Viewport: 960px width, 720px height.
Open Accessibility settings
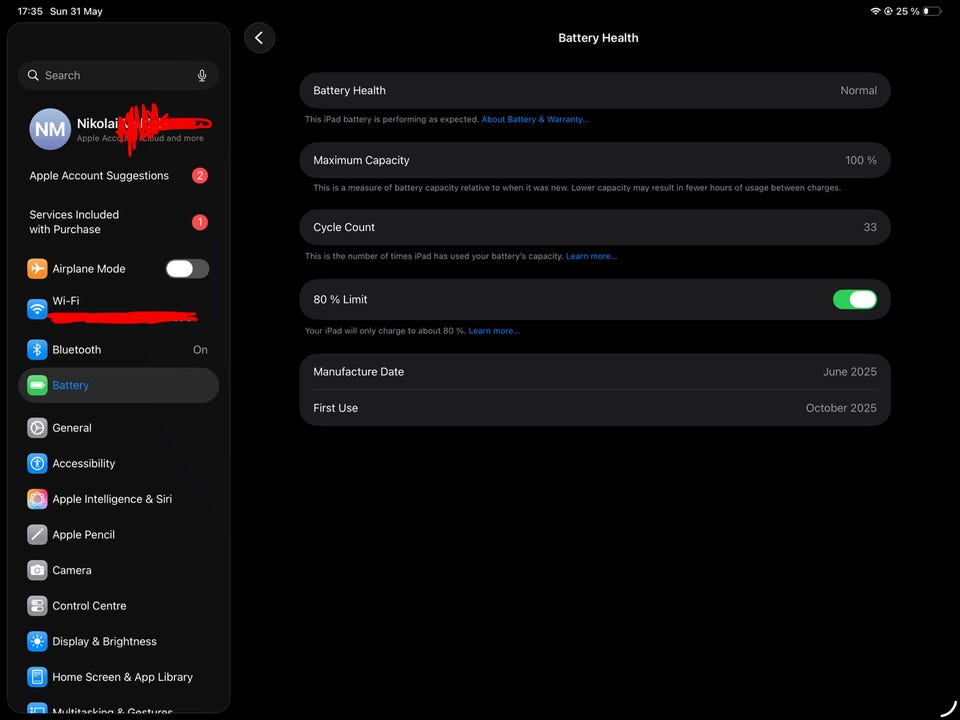point(119,463)
